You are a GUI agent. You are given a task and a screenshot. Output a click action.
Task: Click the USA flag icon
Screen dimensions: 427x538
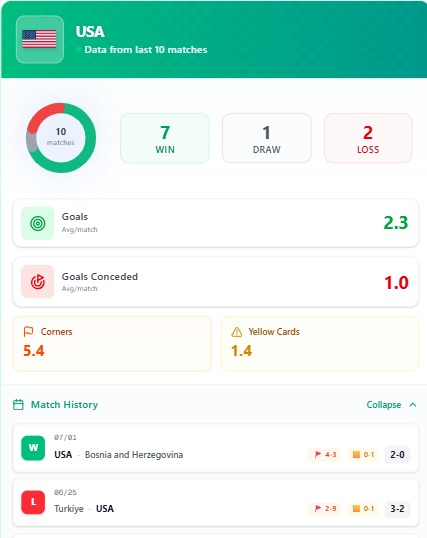pos(39,39)
